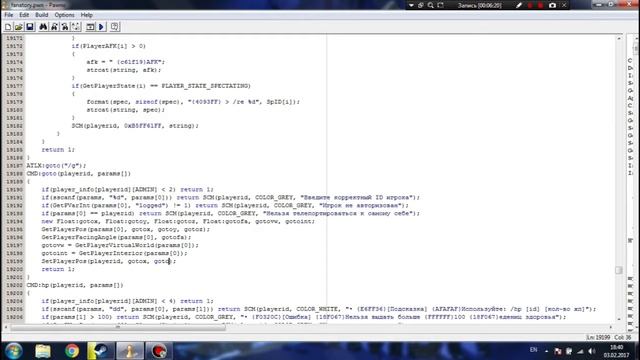640x360 pixels.
Task: Click line number 19190 in the gutter
Action: 14,189
